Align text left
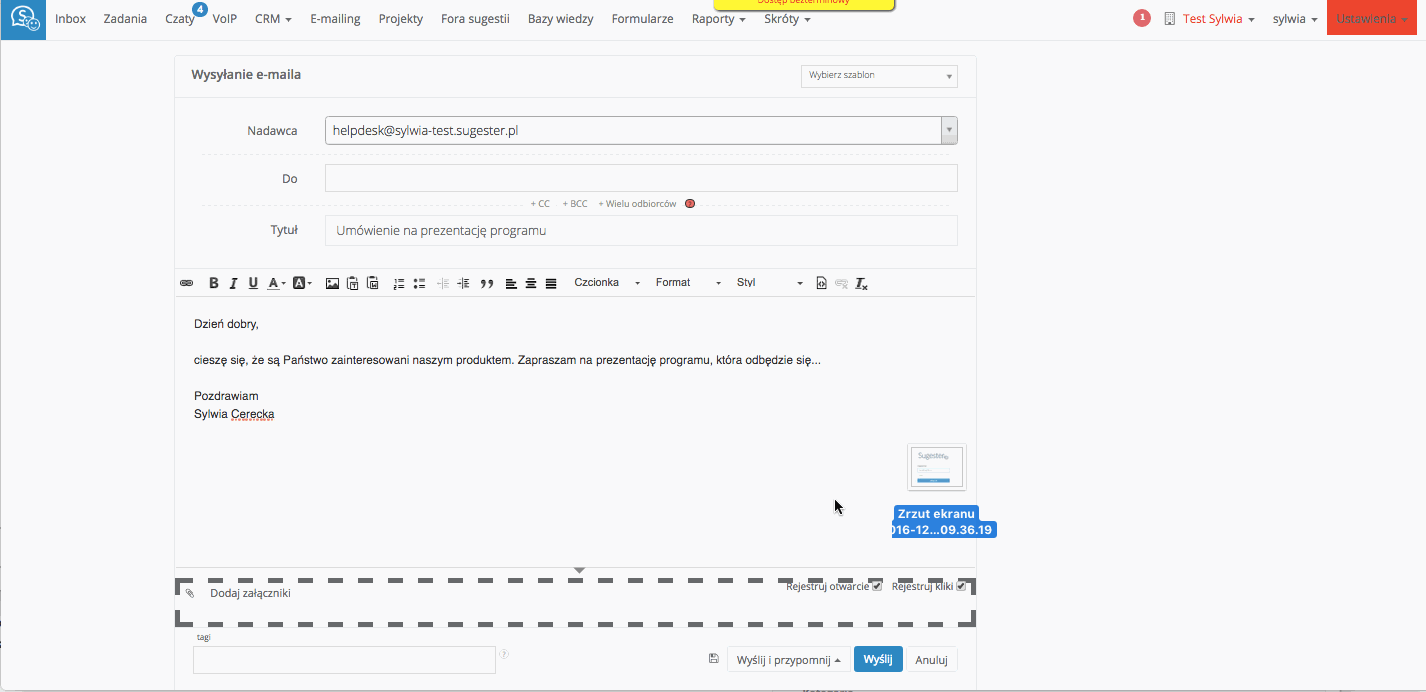The height and width of the screenshot is (692, 1426). pos(511,283)
